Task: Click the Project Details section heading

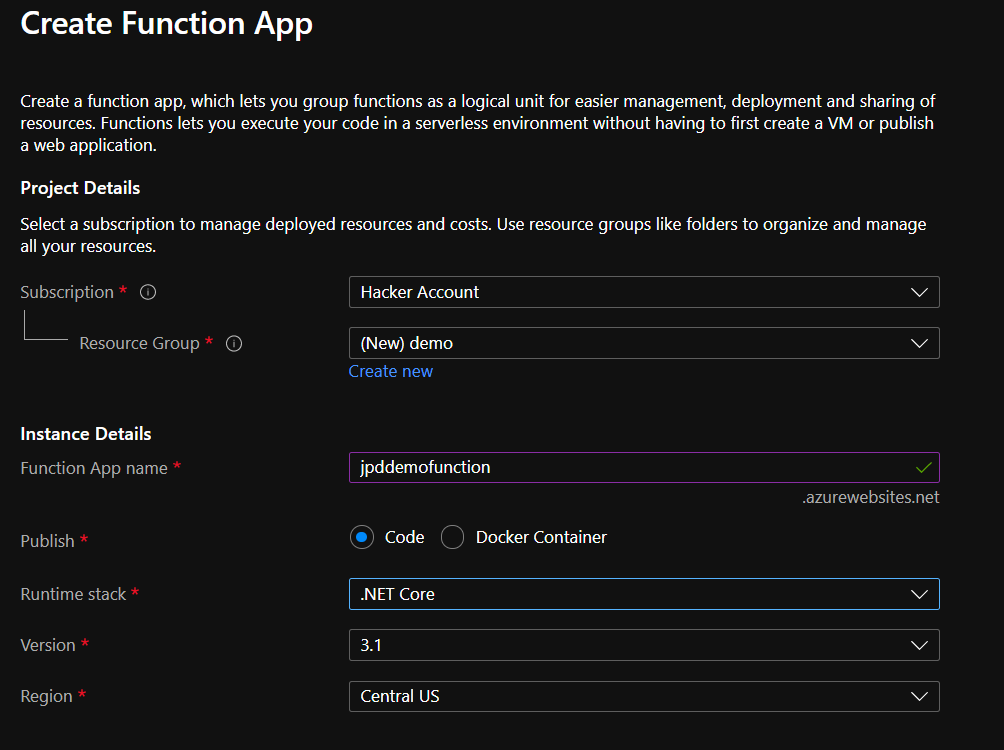Action: pyautogui.click(x=80, y=188)
